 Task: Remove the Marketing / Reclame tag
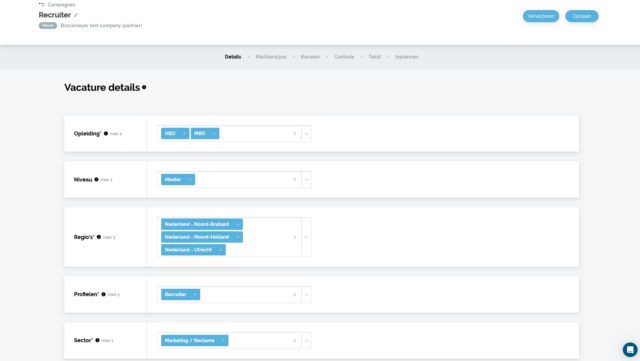[223, 341]
